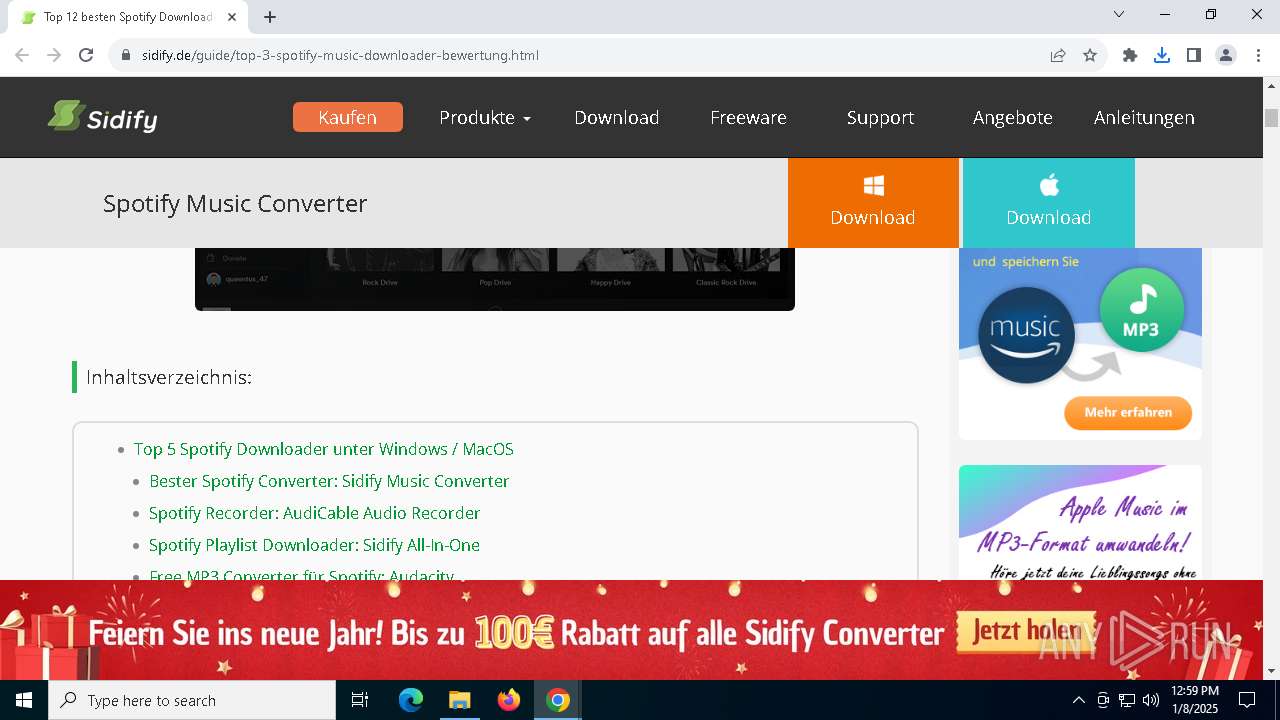The image size is (1280, 720).
Task: Click the Sidify logo
Action: click(x=102, y=117)
